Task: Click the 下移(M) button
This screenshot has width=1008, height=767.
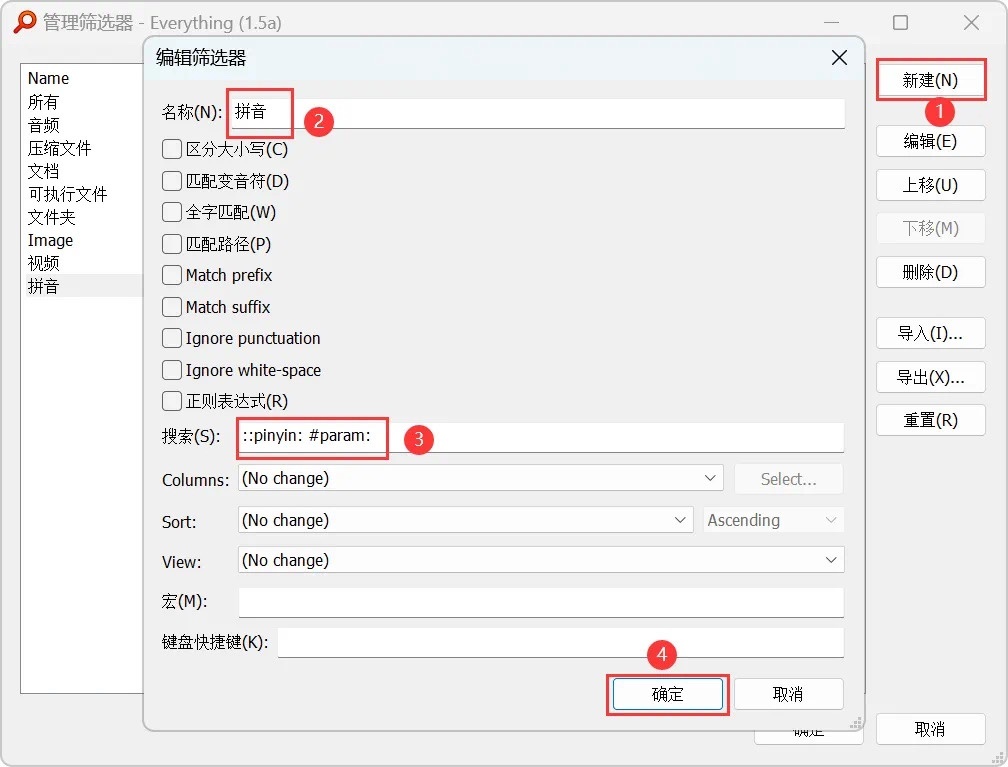Action: (x=930, y=228)
